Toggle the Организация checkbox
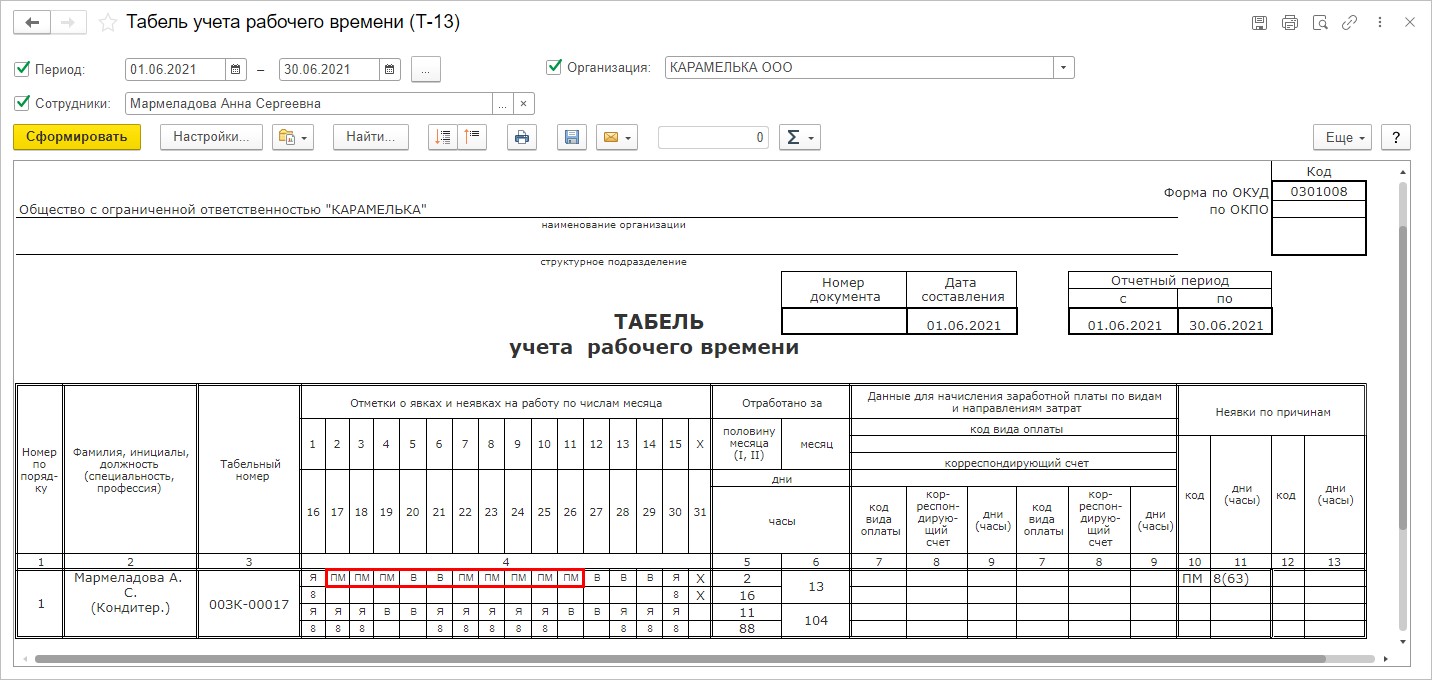This screenshot has height=680, width=1432. [554, 67]
